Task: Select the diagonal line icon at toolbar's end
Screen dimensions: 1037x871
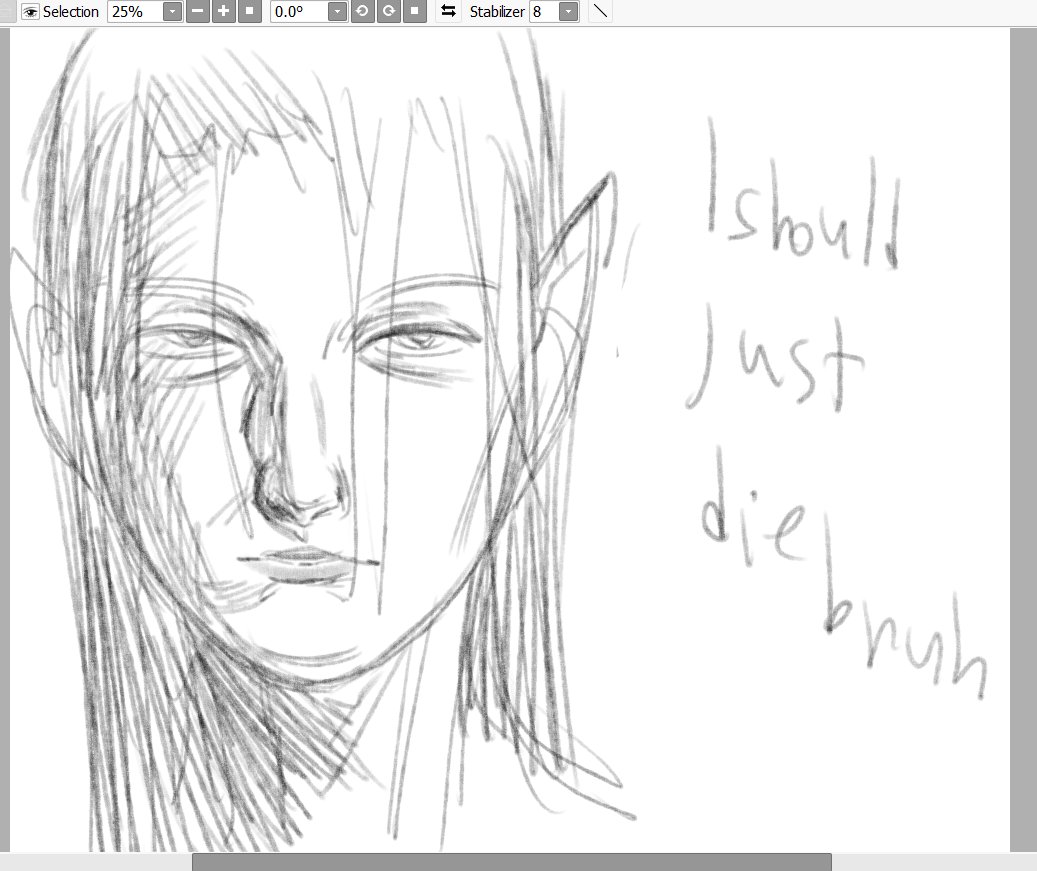Action: click(x=598, y=11)
